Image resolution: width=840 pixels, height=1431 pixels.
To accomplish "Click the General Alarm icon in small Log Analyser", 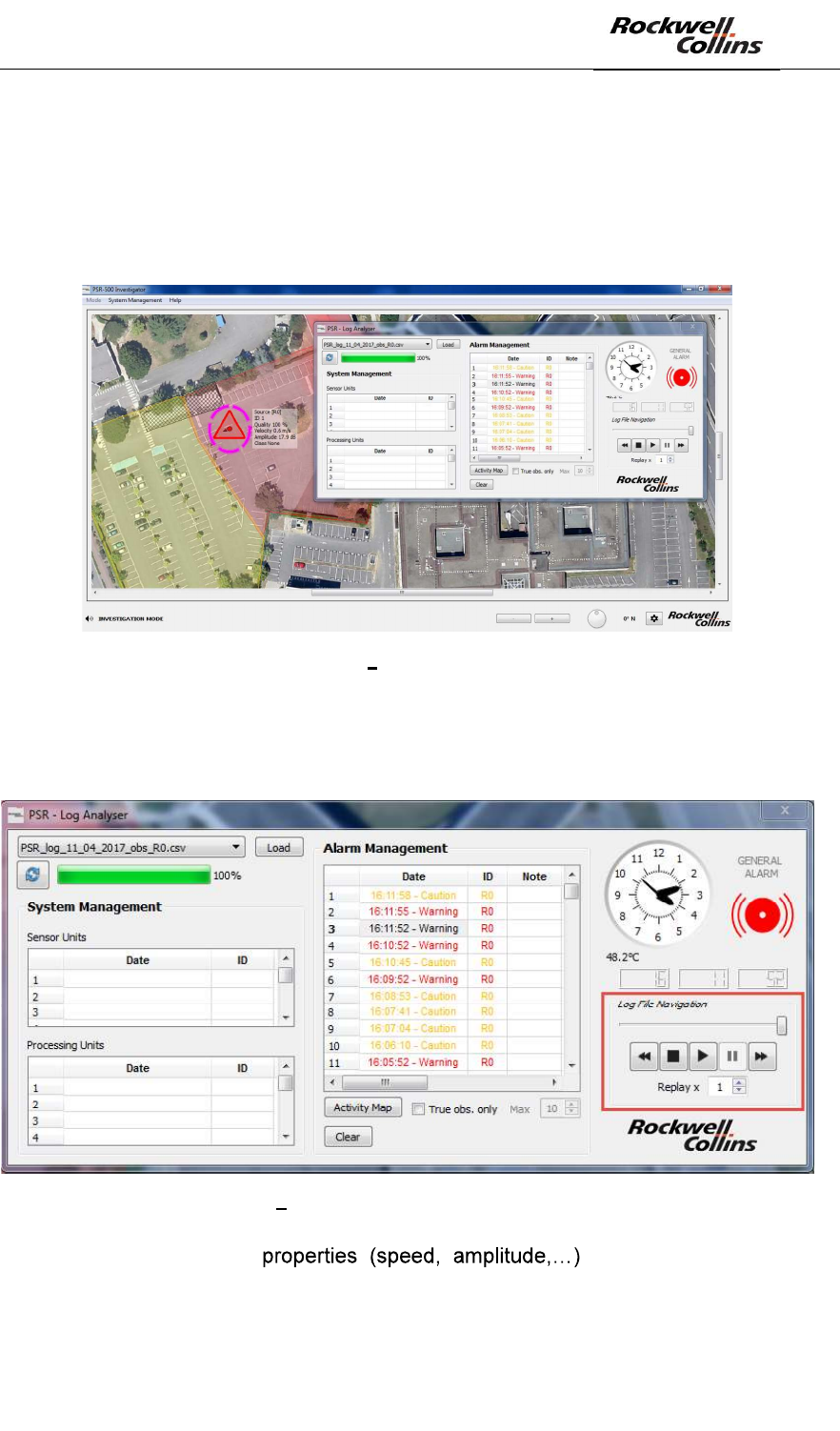I will [681, 377].
